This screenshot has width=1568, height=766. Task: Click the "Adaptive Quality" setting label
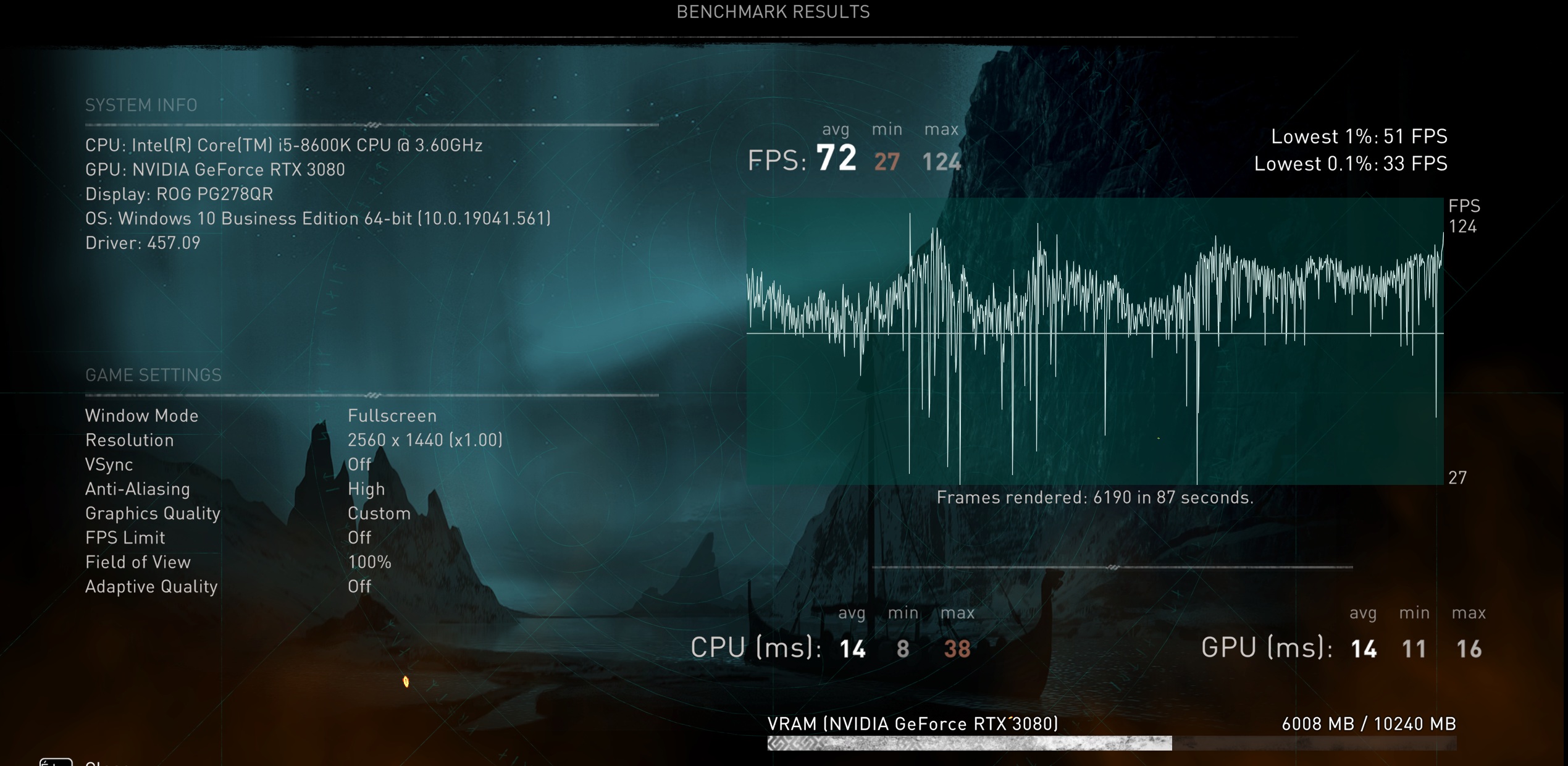tap(151, 586)
